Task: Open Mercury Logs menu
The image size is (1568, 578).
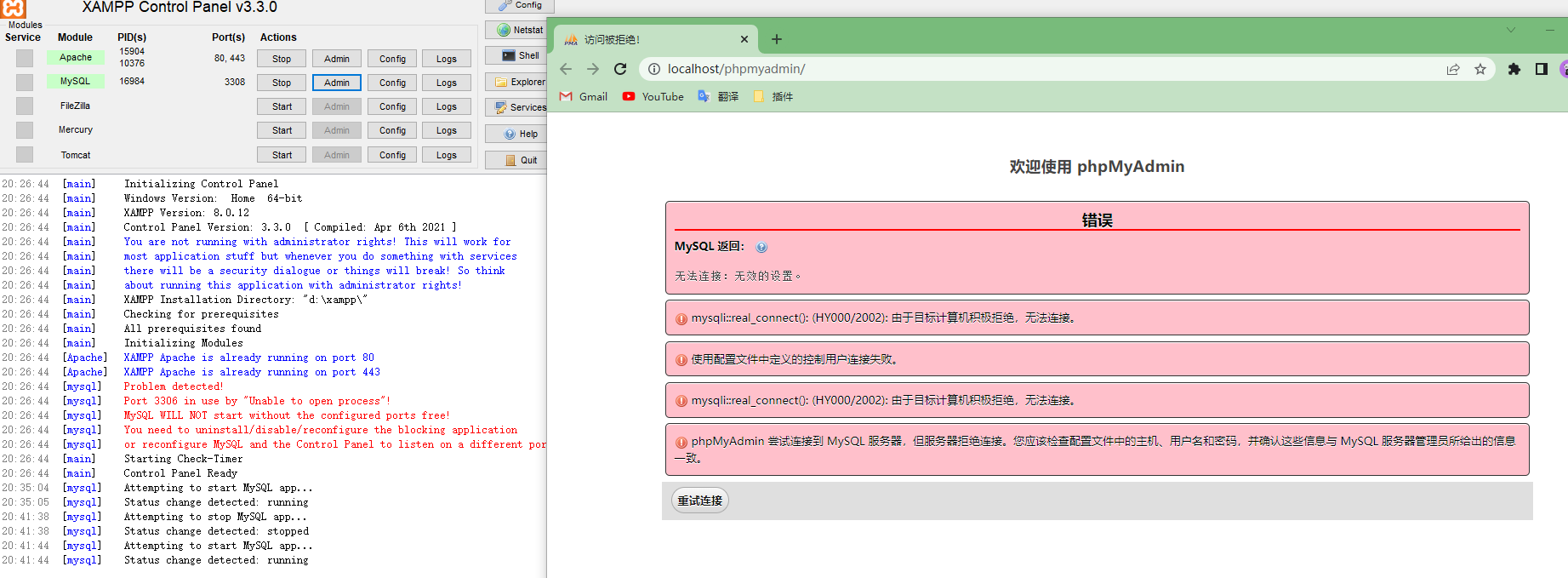Action: point(447,130)
